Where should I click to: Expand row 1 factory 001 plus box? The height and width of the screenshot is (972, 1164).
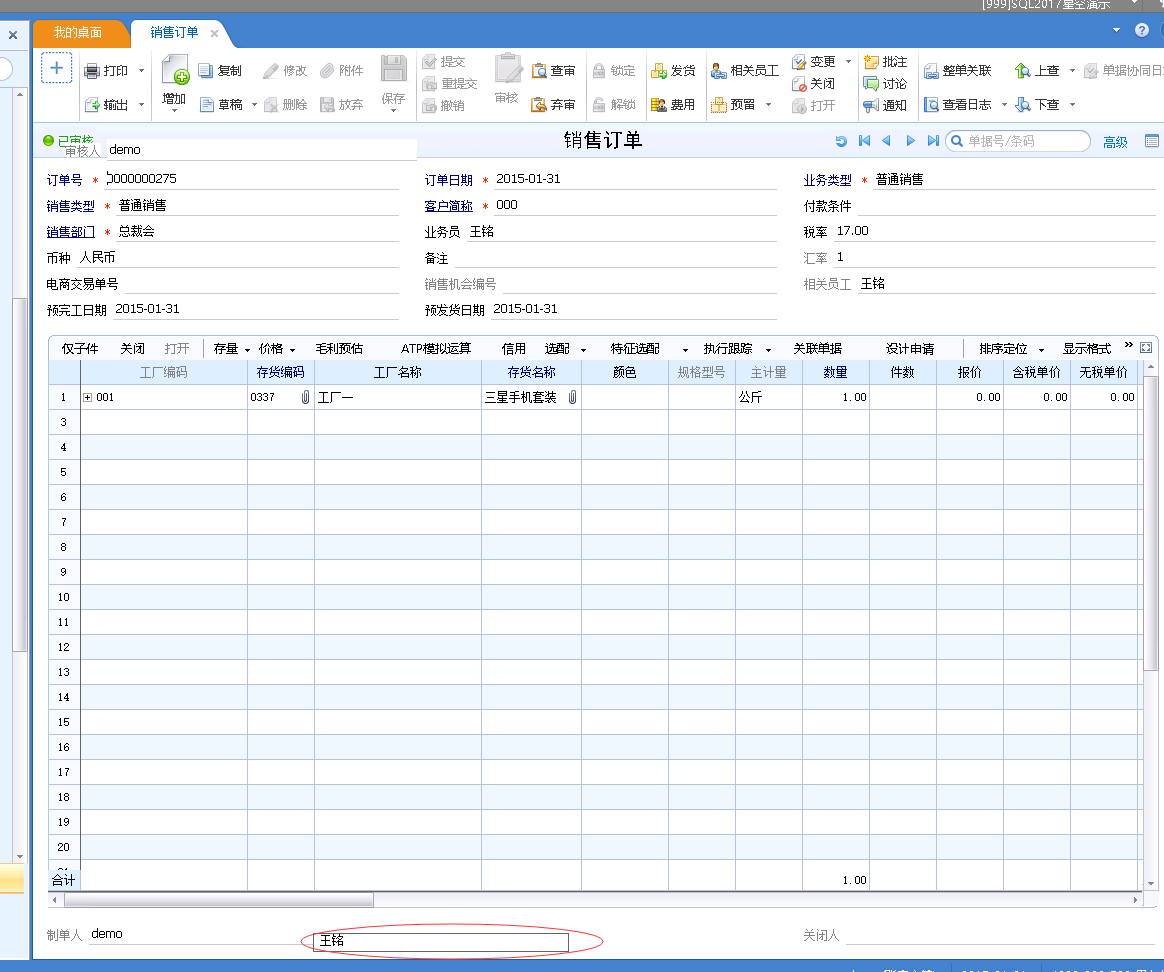tap(88, 397)
